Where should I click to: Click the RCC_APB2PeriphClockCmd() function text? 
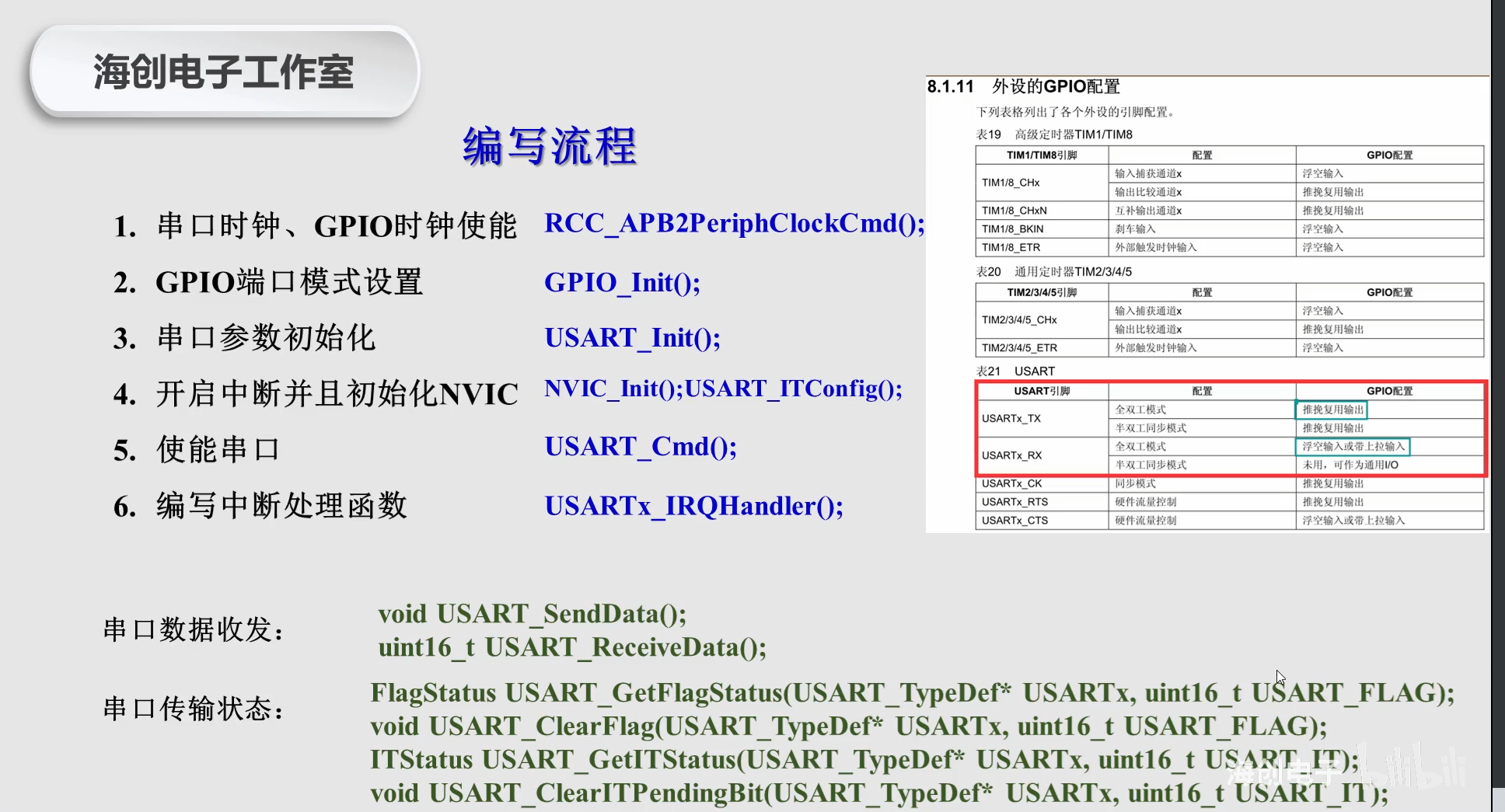(x=734, y=224)
